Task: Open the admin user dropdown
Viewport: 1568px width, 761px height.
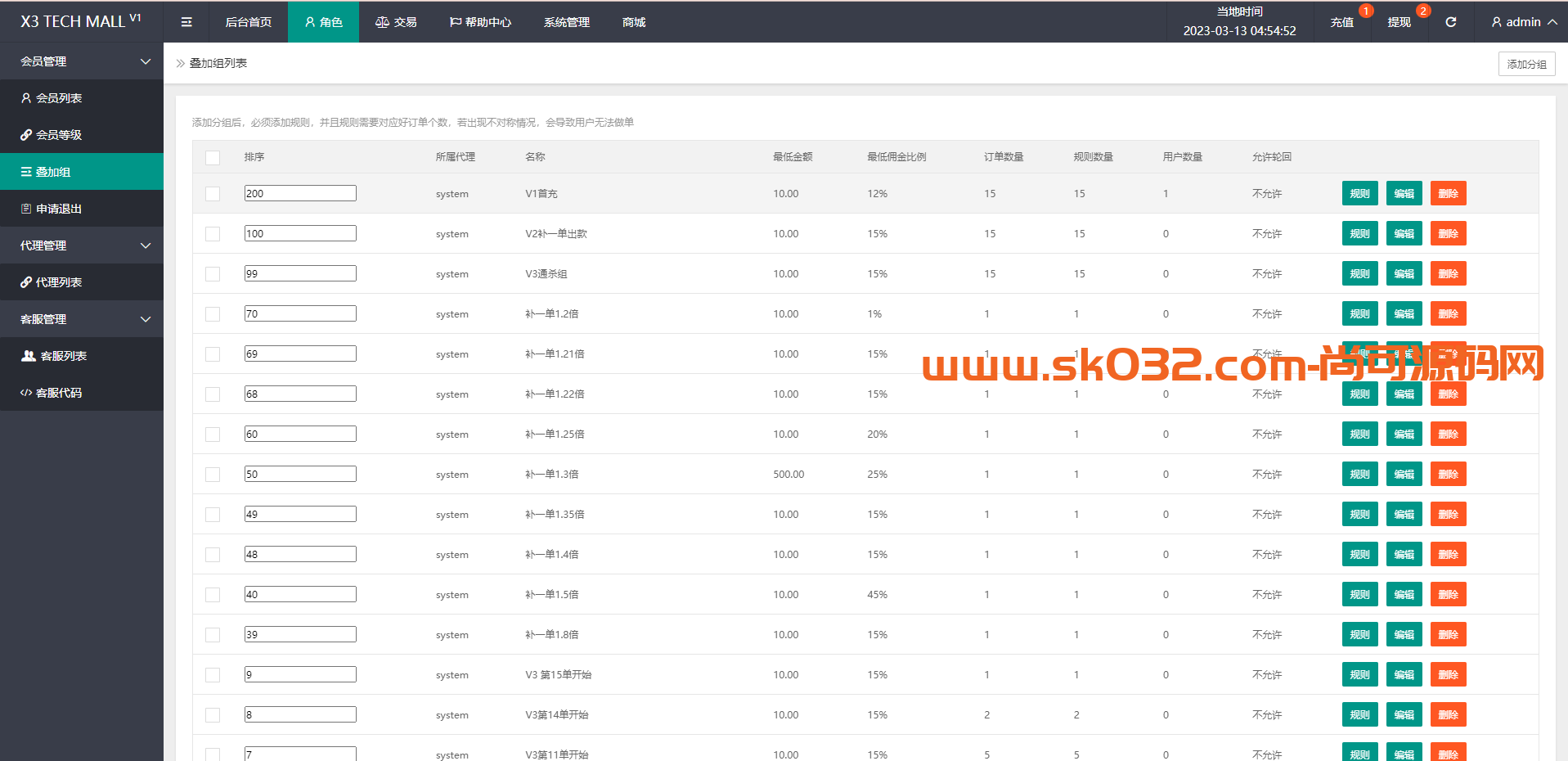Action: pyautogui.click(x=1524, y=22)
